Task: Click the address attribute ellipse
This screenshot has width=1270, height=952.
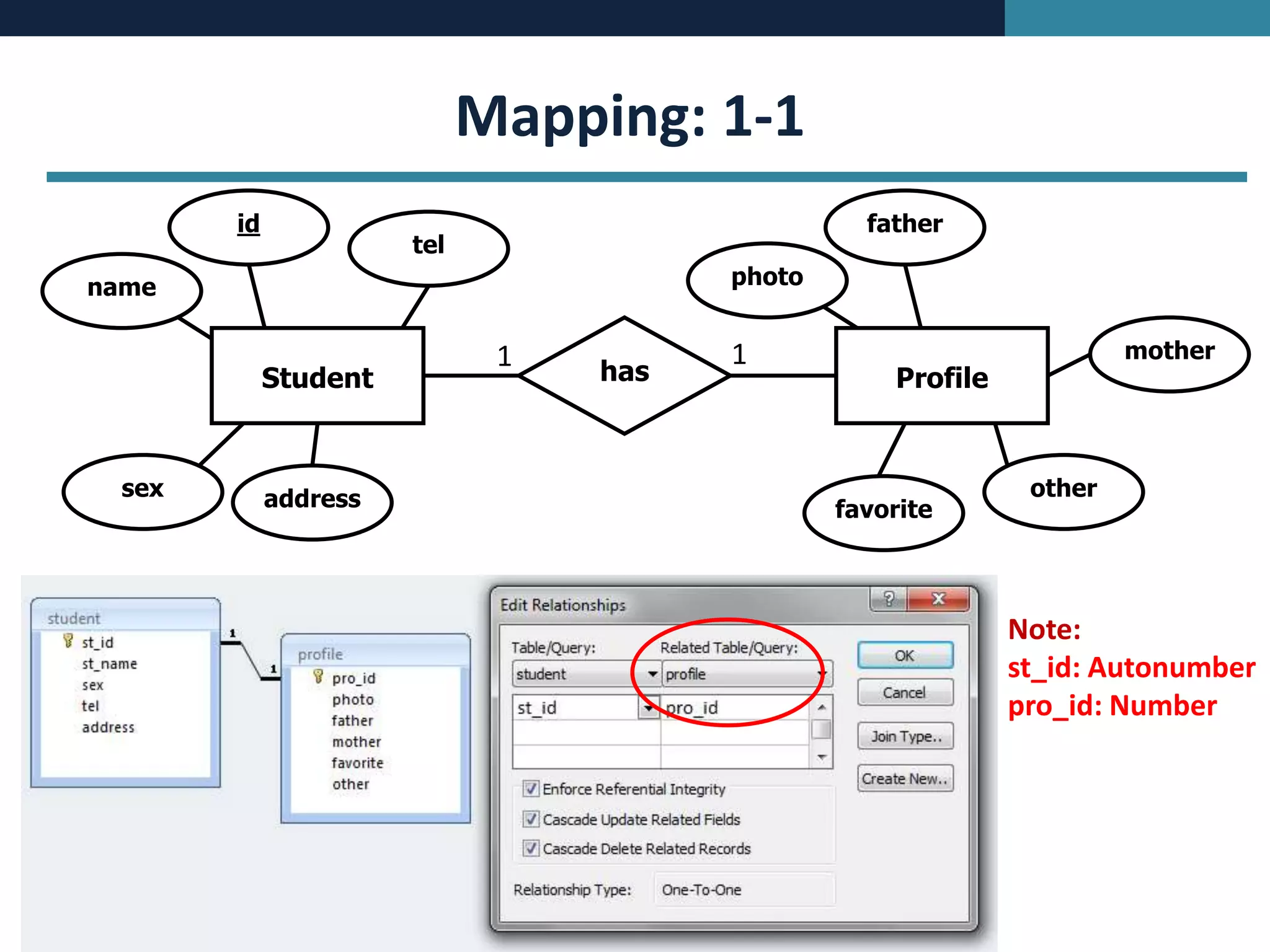Action: [312, 502]
